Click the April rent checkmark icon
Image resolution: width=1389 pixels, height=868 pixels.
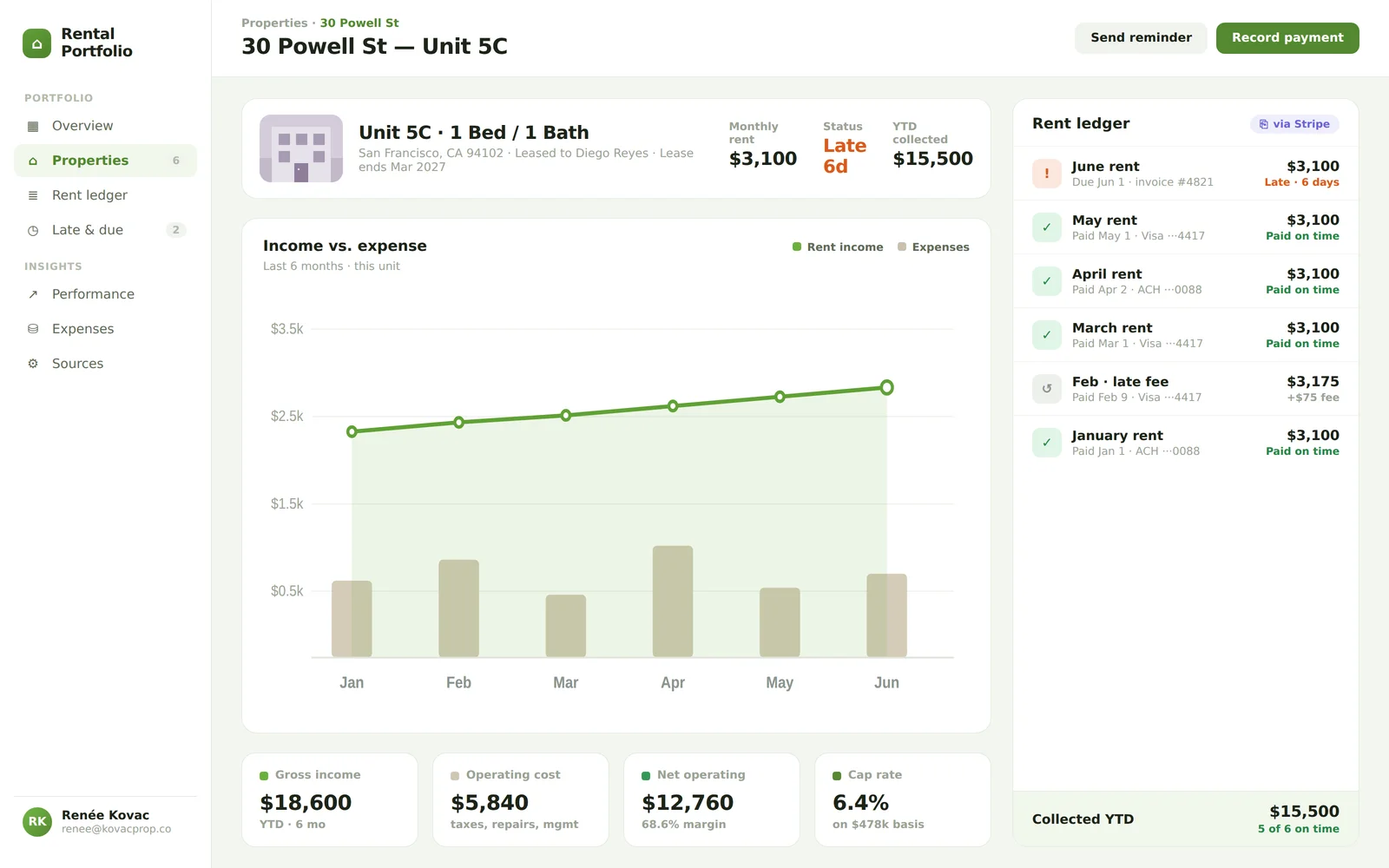tap(1047, 281)
